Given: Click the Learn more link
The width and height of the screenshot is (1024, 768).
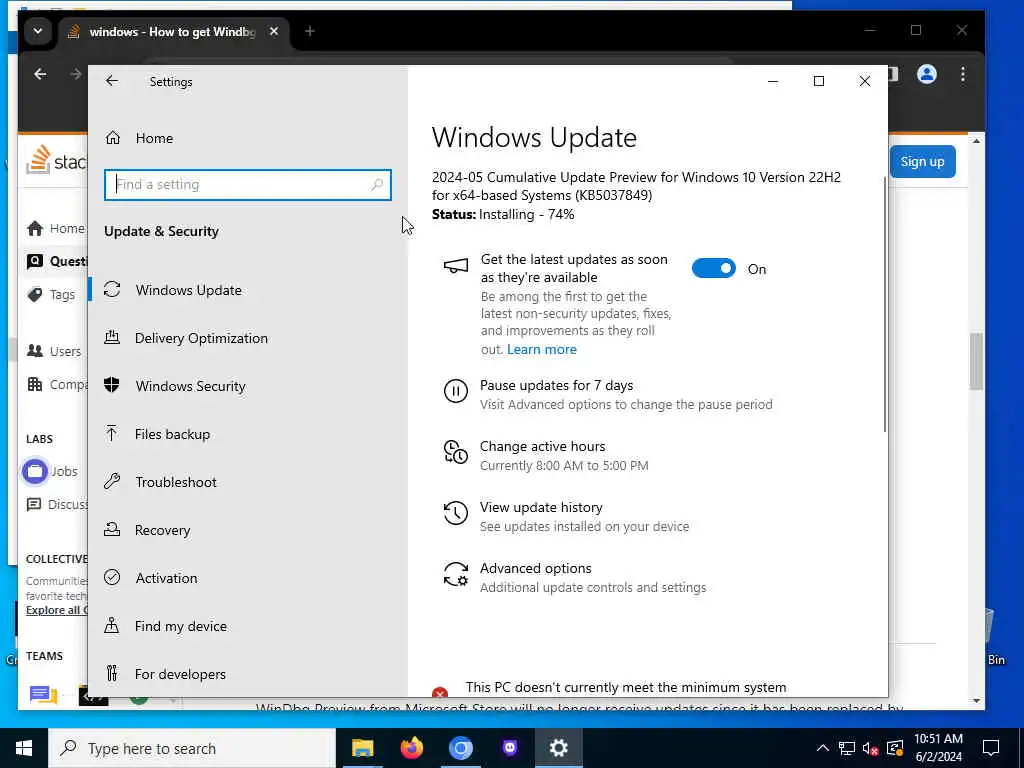Looking at the screenshot, I should [541, 349].
